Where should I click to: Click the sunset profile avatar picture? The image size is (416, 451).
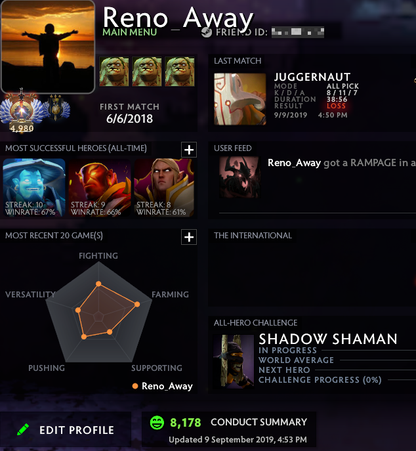(x=48, y=46)
